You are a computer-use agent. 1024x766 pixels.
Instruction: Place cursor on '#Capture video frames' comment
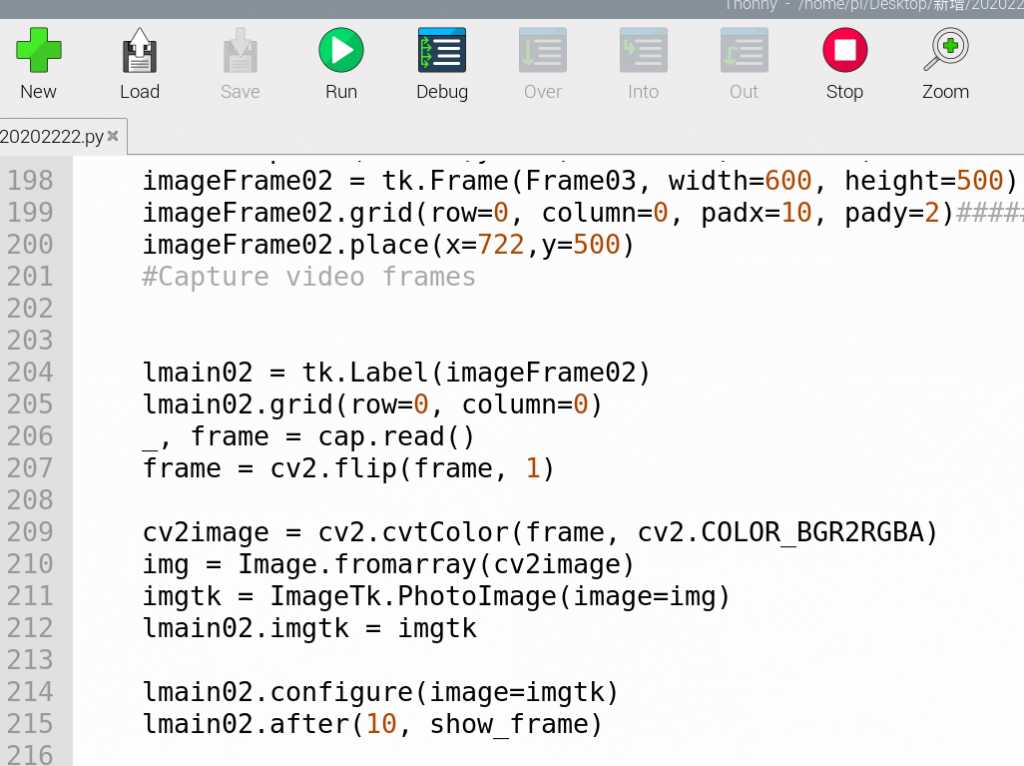pos(309,277)
